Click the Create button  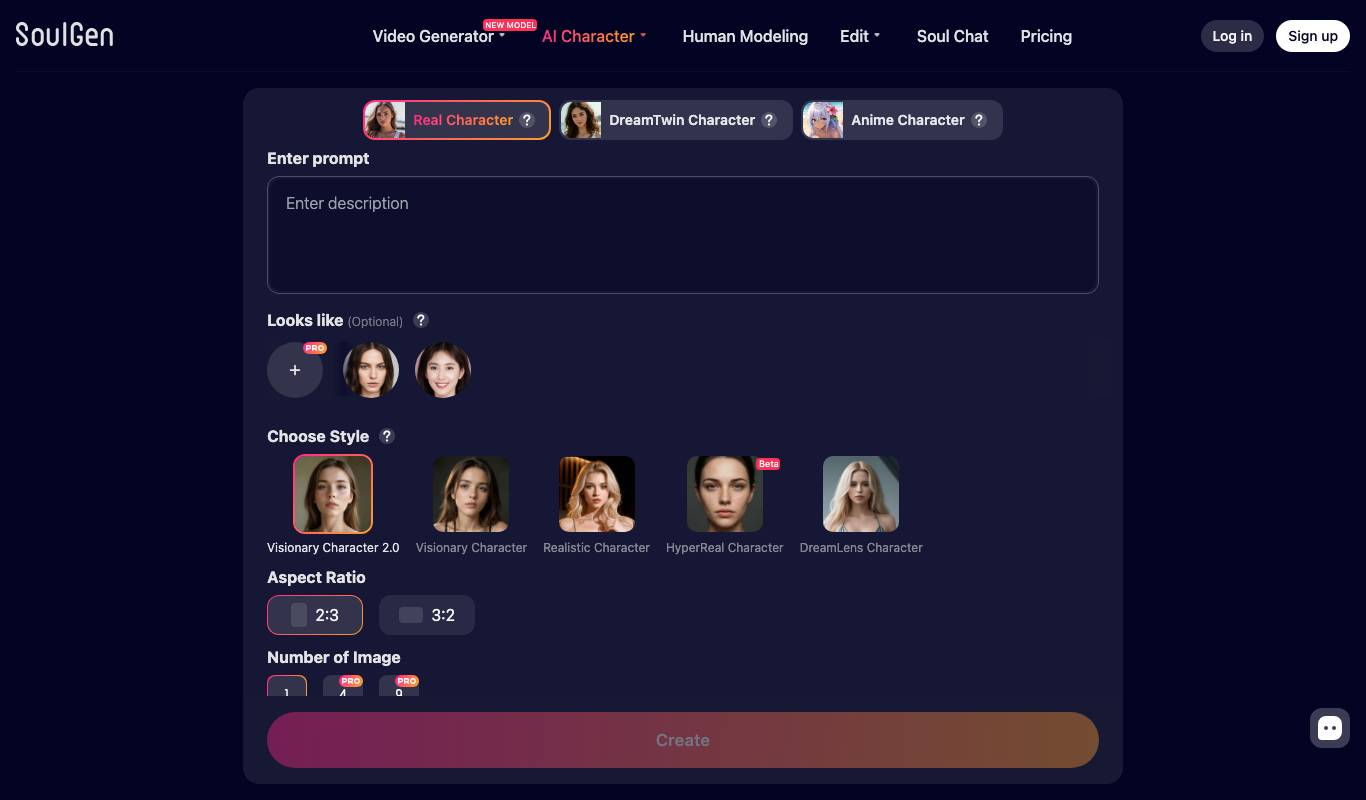click(x=683, y=740)
